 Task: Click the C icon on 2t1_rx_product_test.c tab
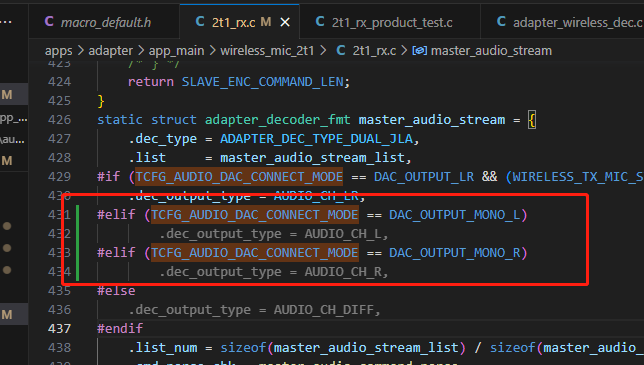[x=320, y=21]
